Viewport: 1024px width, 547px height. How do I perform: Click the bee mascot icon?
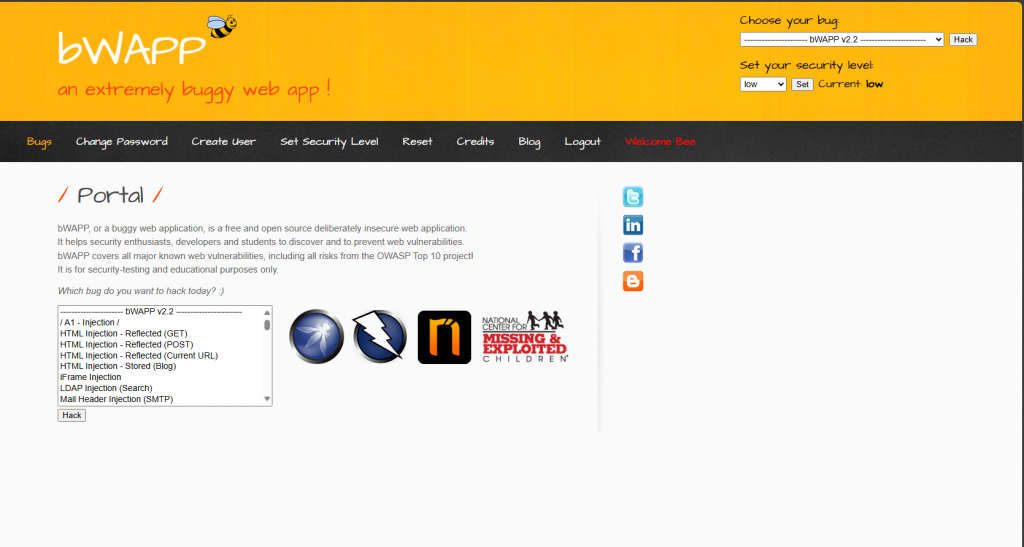pos(222,26)
